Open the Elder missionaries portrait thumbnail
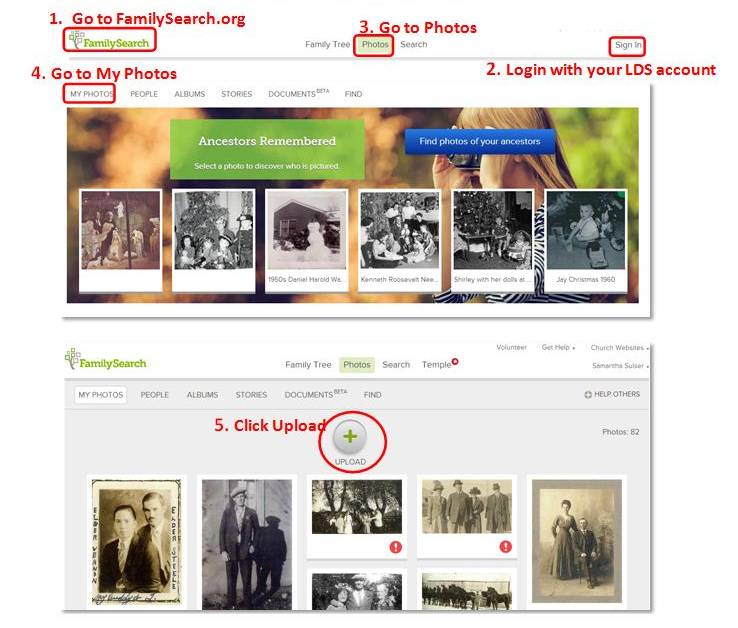The image size is (738, 628). (x=136, y=541)
